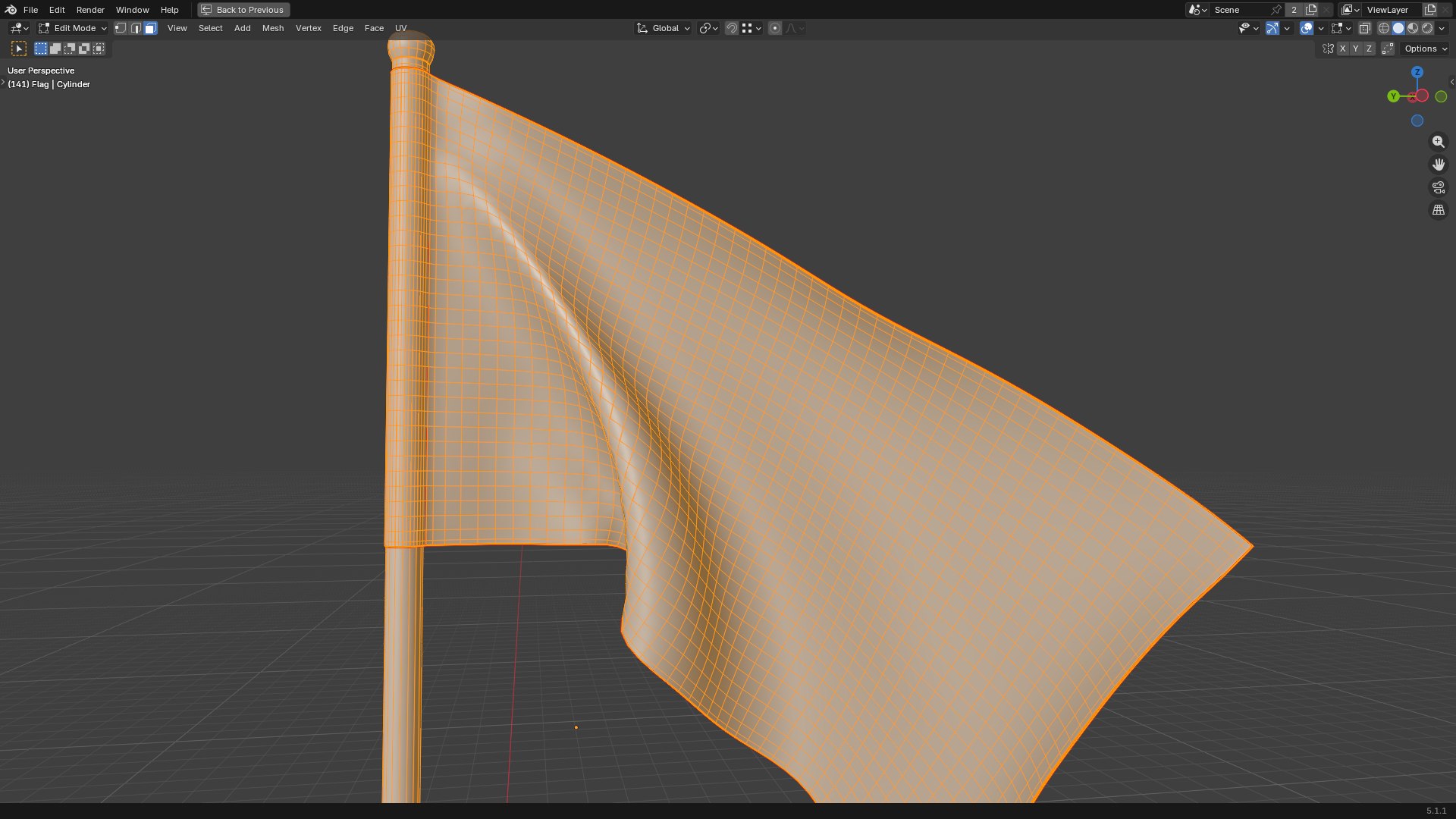Switch perspective/orthographic grid icon
1456x819 pixels.
[1438, 210]
